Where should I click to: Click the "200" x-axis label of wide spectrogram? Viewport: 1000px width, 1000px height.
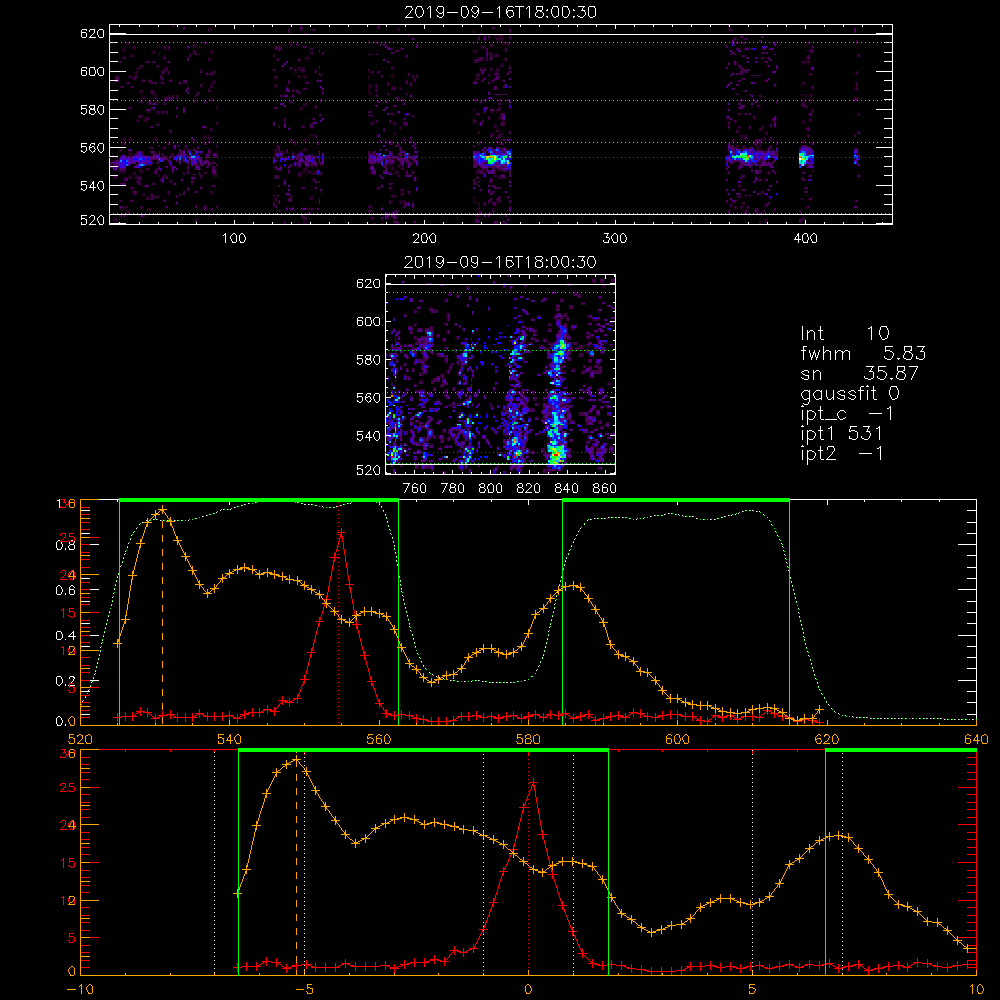pos(424,239)
